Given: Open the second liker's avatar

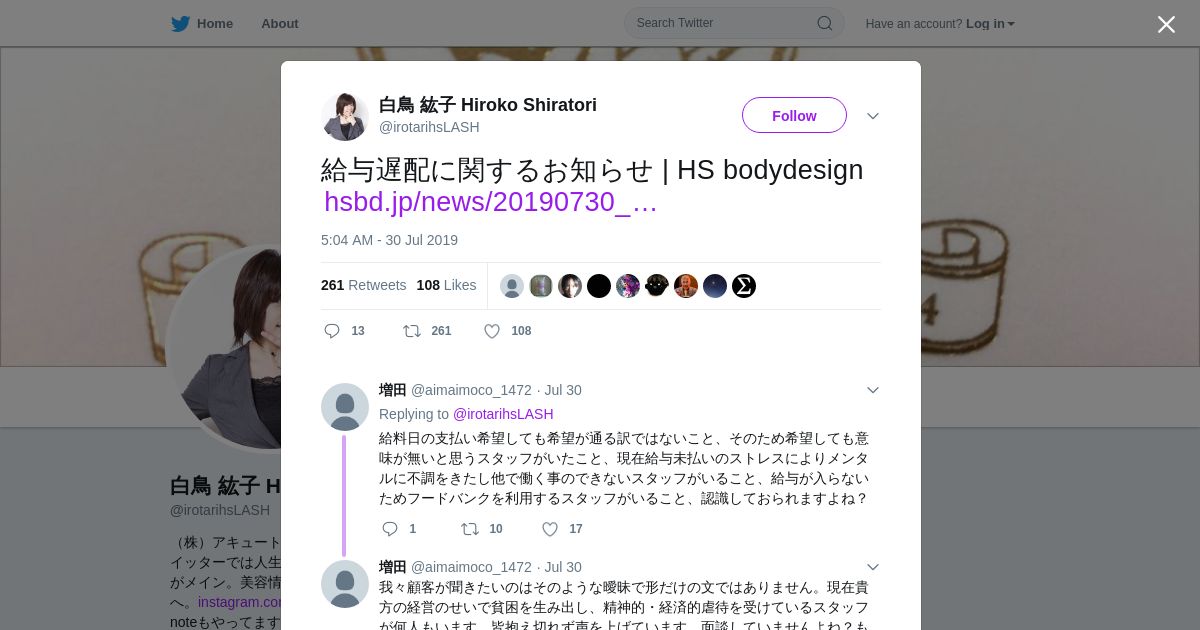Looking at the screenshot, I should (x=541, y=286).
